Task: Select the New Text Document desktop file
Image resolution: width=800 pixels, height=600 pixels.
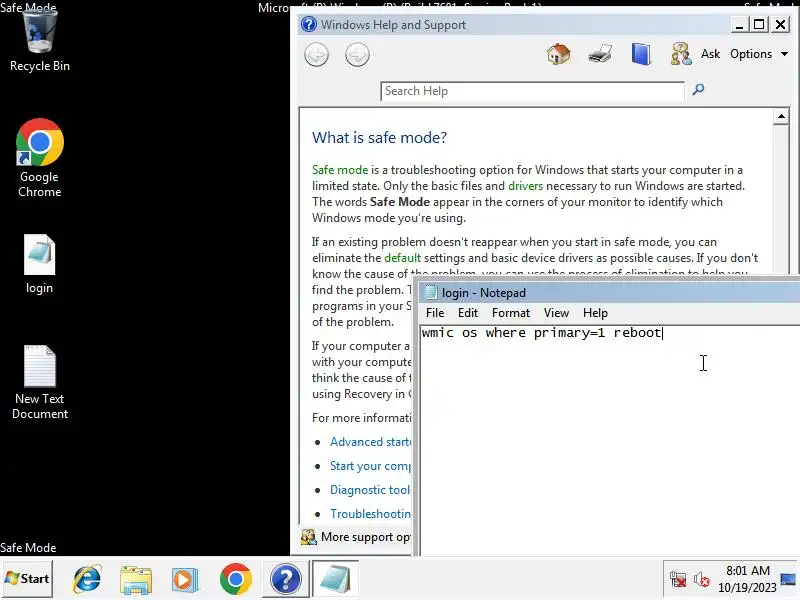Action: point(40,383)
